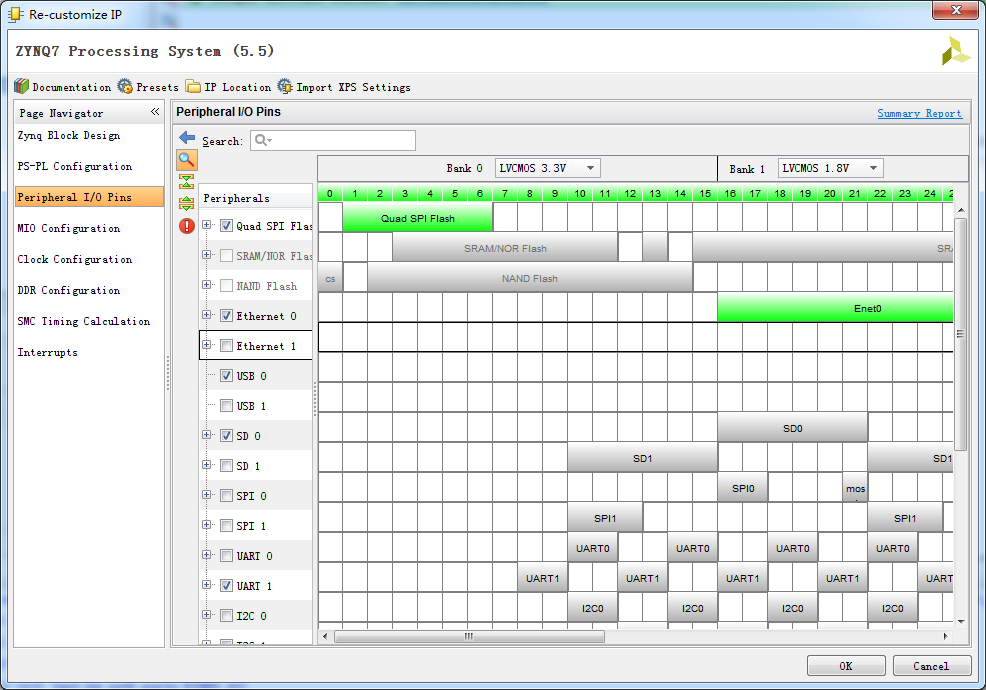Screen dimensions: 986x690
Task: Check the SD 1 checkbox
Action: pos(226,465)
